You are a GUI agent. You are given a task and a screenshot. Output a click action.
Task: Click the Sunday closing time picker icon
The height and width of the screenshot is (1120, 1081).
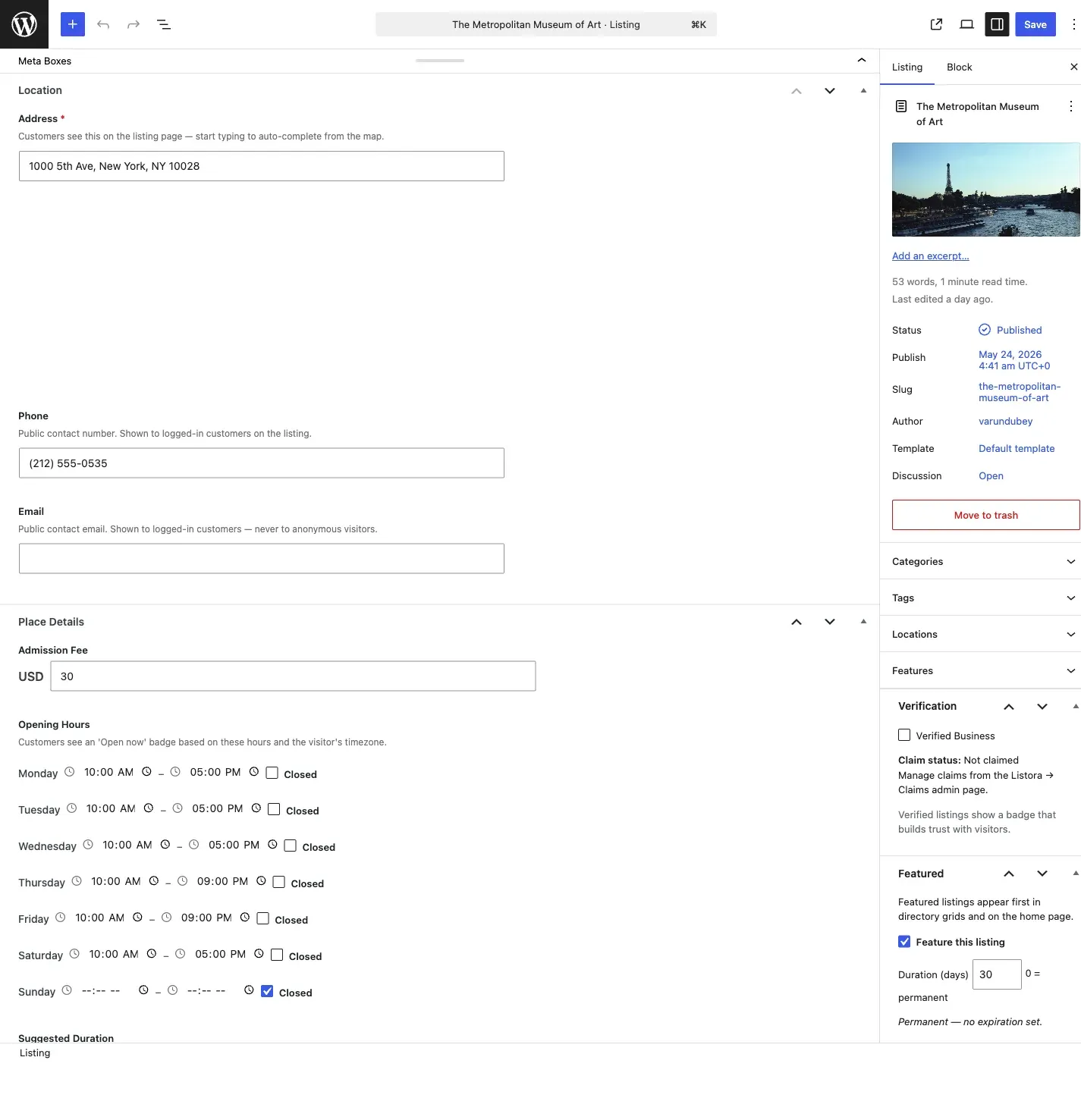(x=249, y=990)
